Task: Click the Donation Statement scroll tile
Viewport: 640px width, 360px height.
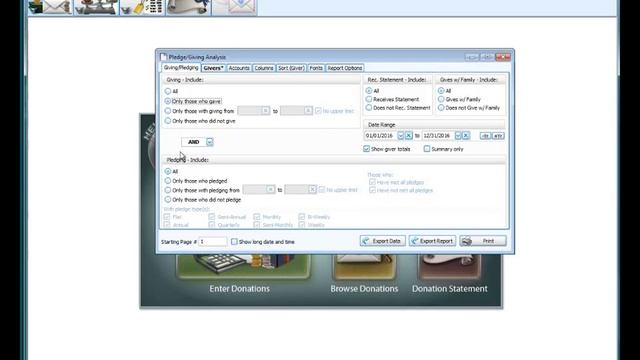Action: (x=449, y=267)
